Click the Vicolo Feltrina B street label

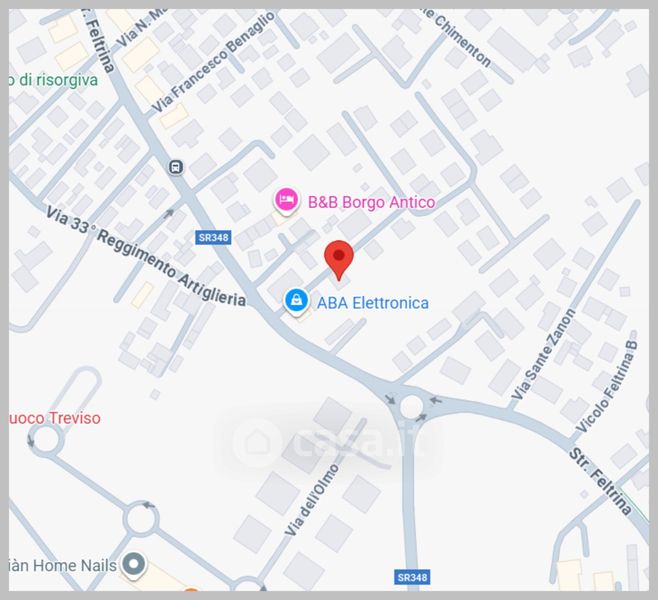[607, 386]
